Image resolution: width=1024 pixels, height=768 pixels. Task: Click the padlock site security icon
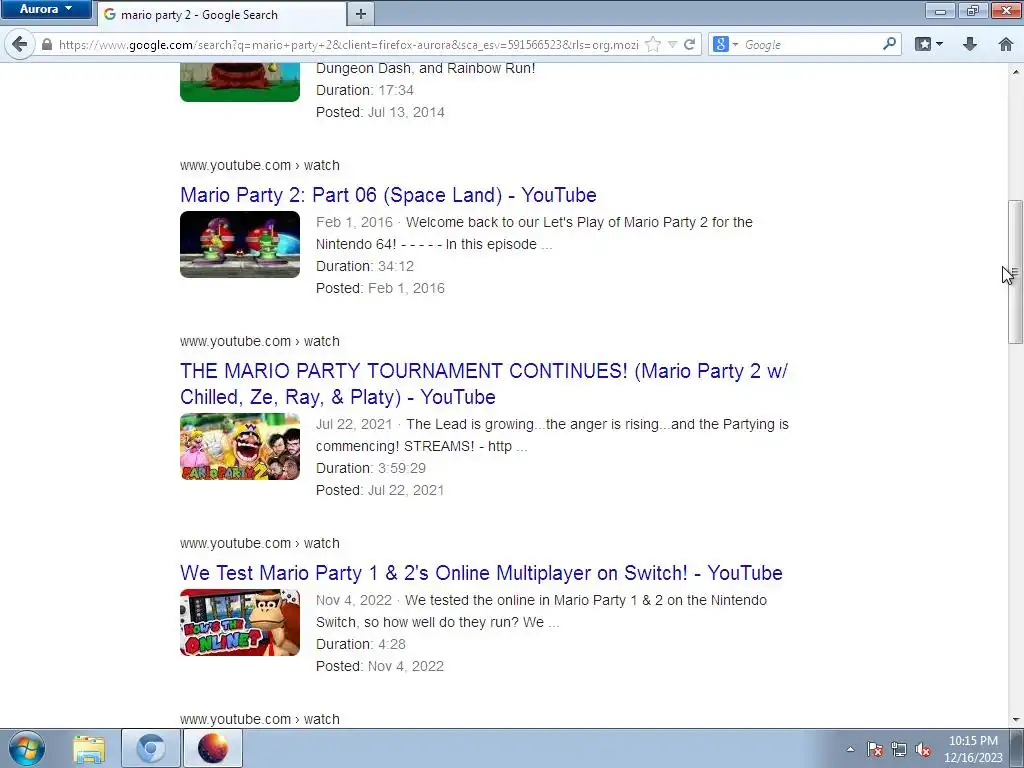pyautogui.click(x=46, y=44)
